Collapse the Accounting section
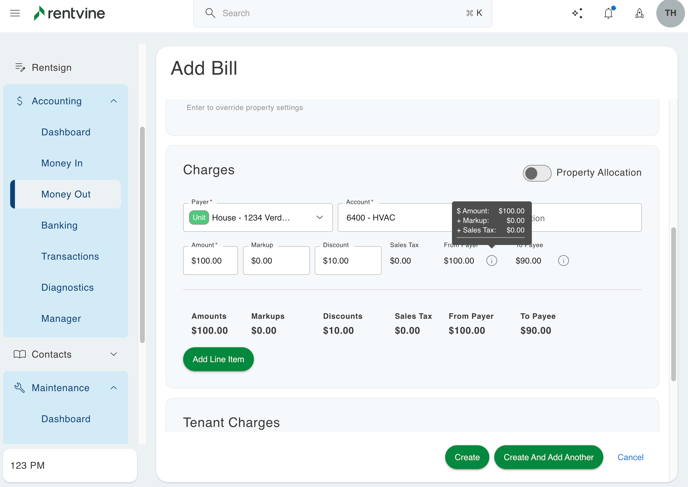The height and width of the screenshot is (487, 688). pyautogui.click(x=113, y=101)
